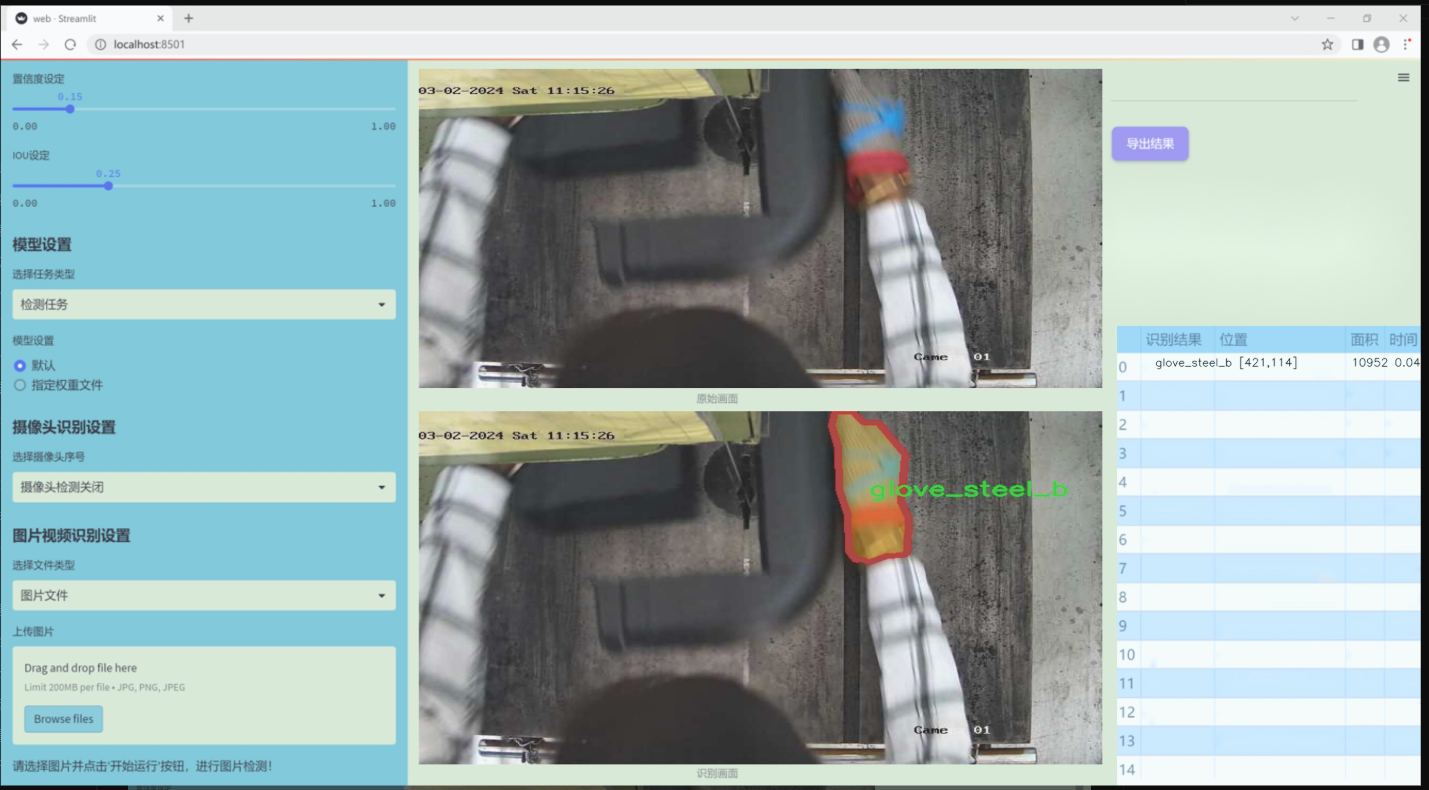Adjust the confidence threshold slider handle
The height and width of the screenshot is (790, 1429).
(70, 109)
